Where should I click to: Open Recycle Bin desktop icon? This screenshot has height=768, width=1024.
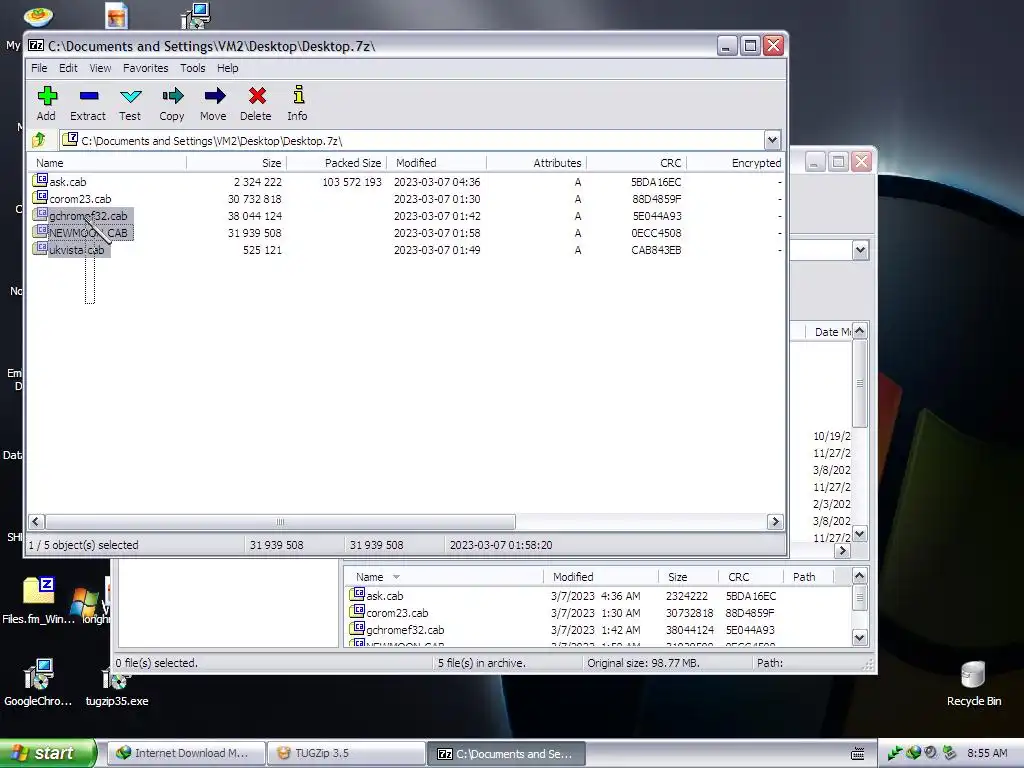click(x=974, y=683)
